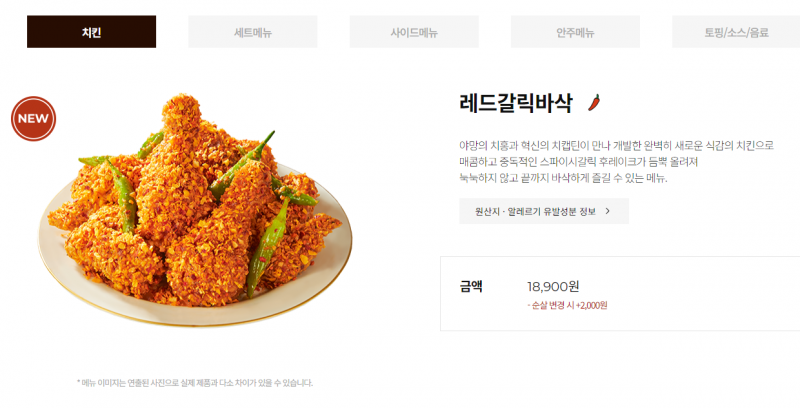Screen dimensions: 800x408
Task: Open 원산지 · 알레르기 유발성분 정보 button
Action: click(x=544, y=211)
